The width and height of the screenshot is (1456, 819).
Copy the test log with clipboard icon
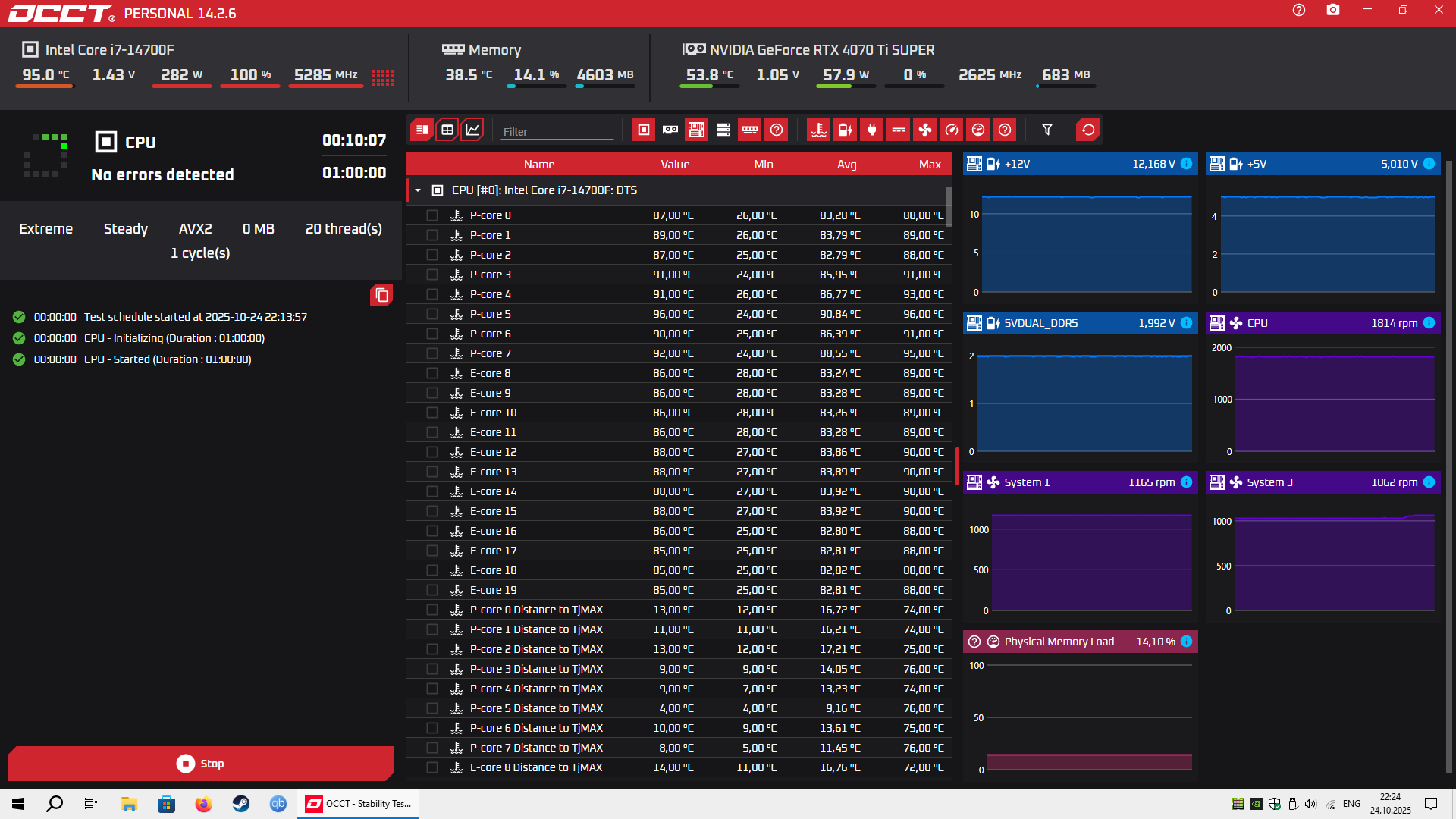coord(381,295)
